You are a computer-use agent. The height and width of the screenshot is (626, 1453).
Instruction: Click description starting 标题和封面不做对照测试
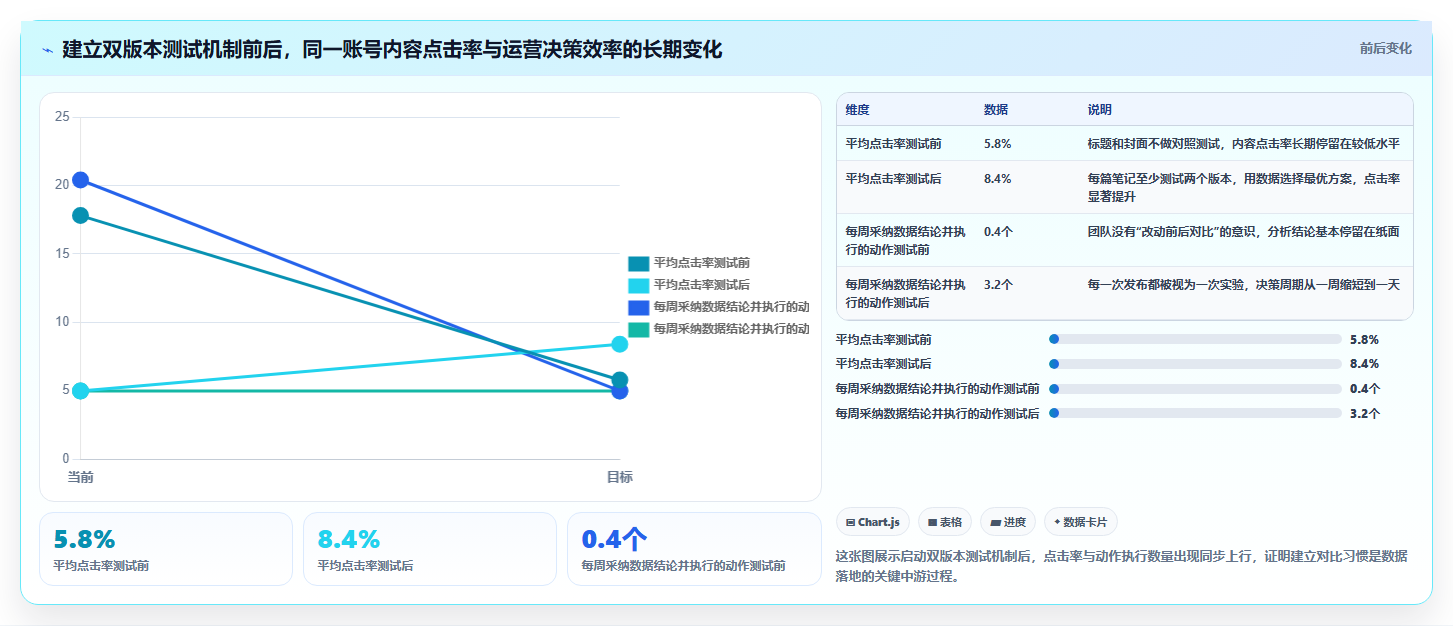(1243, 144)
